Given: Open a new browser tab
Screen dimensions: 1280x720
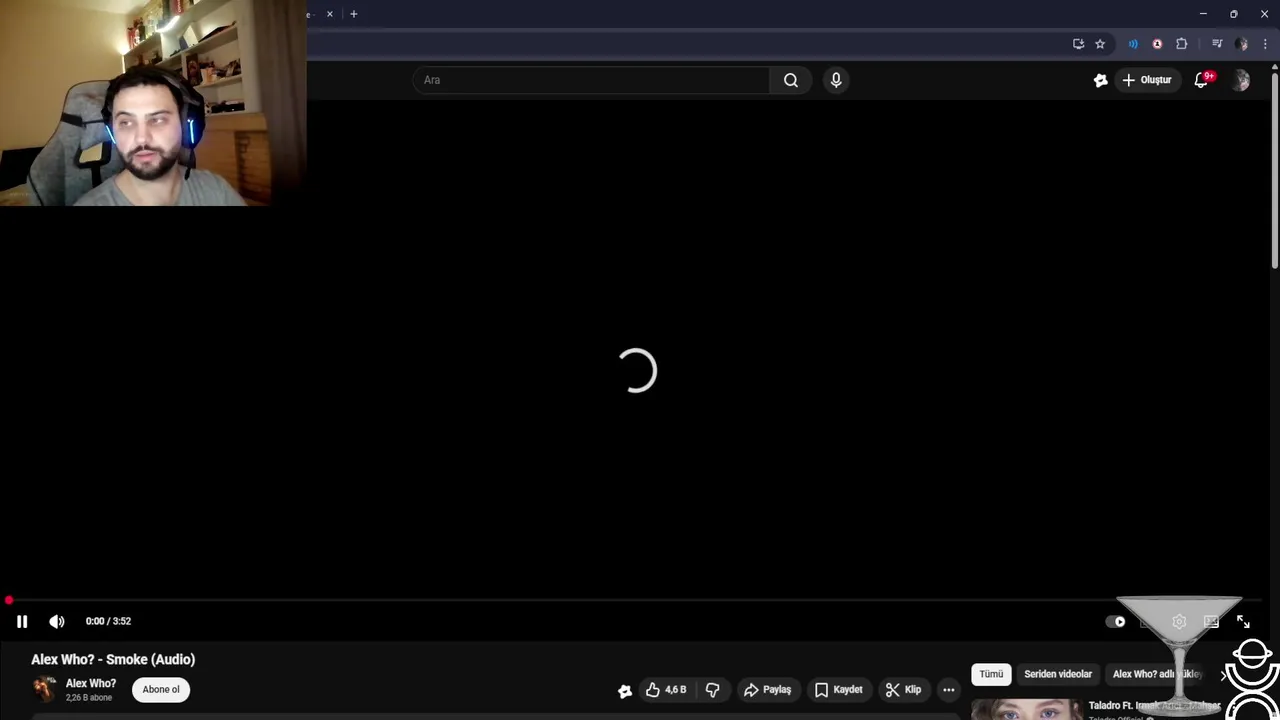Looking at the screenshot, I should click(x=353, y=14).
